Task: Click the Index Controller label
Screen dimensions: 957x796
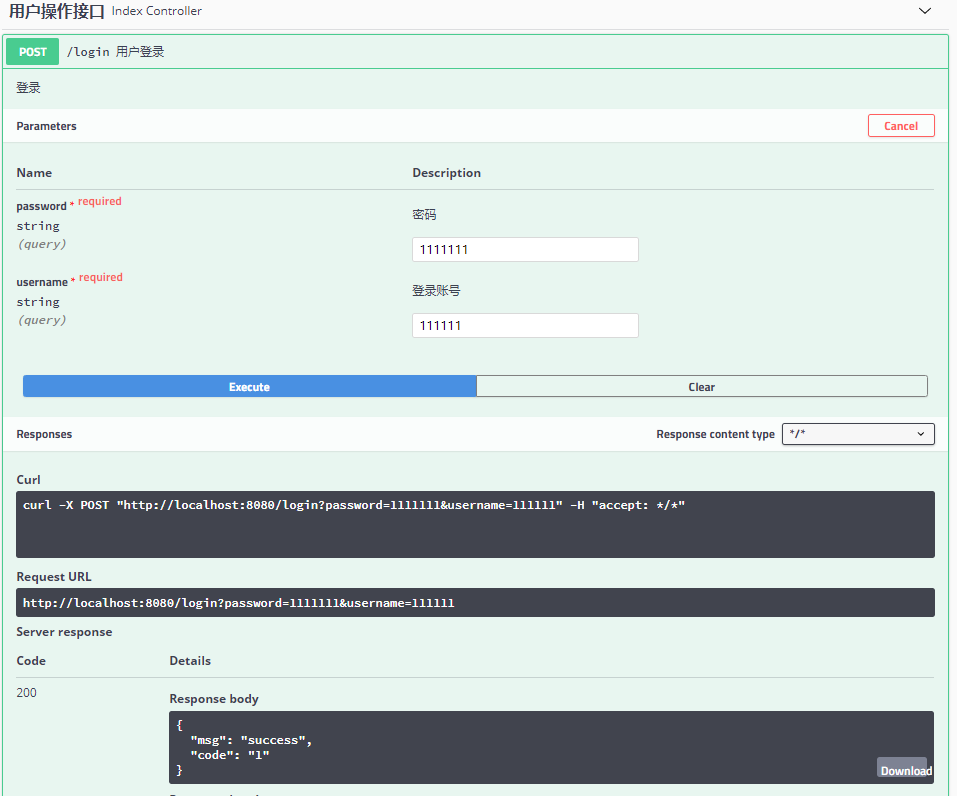Action: point(157,11)
